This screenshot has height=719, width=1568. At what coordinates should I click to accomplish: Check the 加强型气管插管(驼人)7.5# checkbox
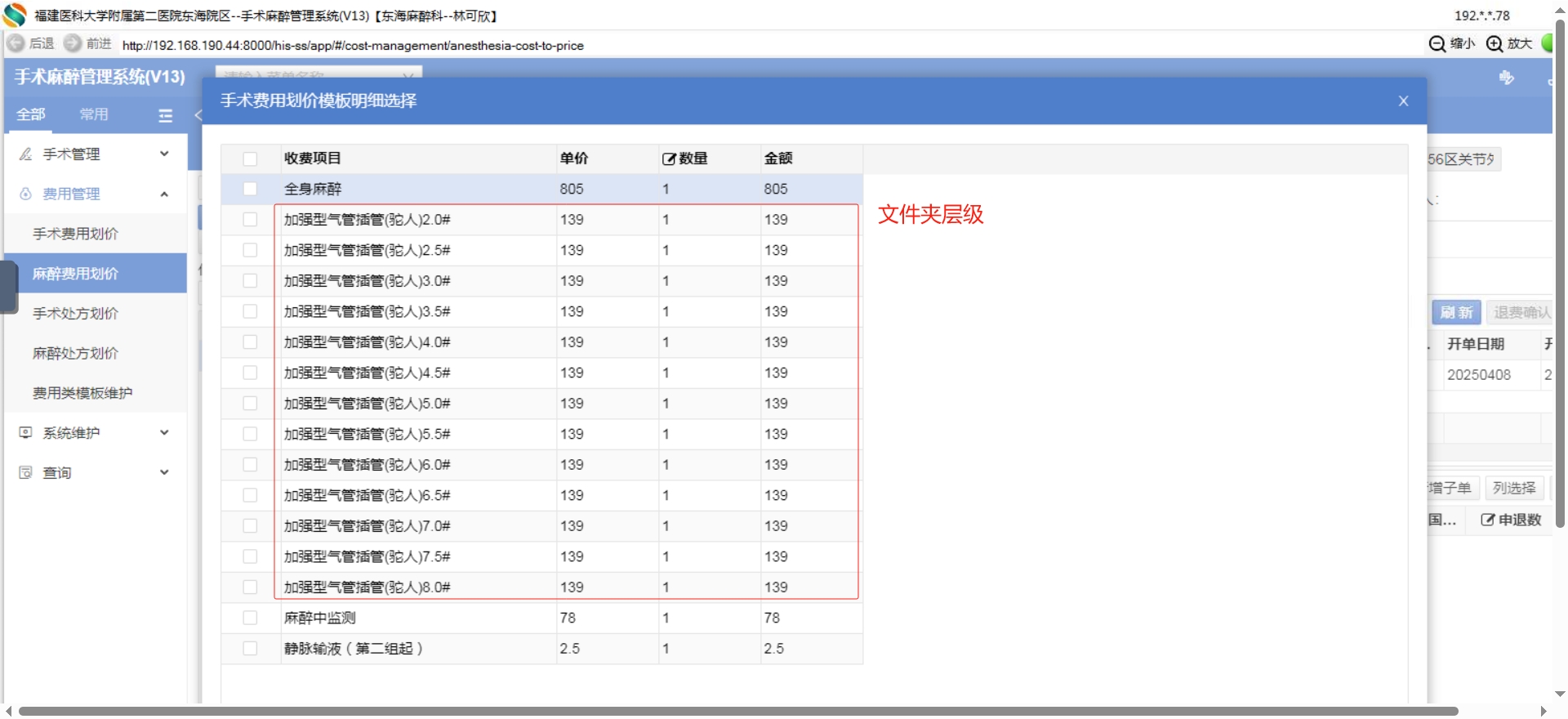click(250, 556)
